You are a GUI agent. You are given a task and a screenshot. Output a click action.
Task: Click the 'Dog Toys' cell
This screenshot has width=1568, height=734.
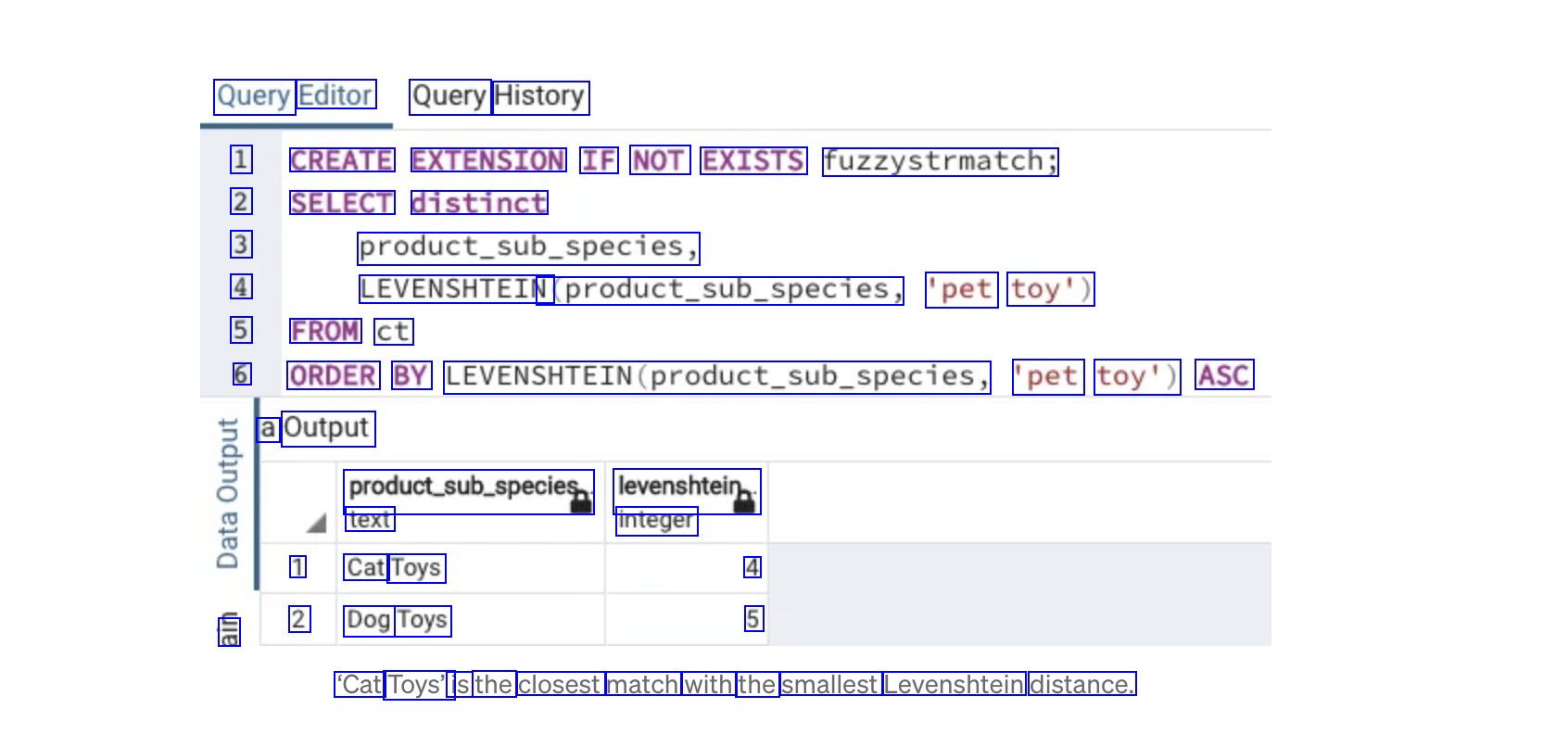[398, 620]
